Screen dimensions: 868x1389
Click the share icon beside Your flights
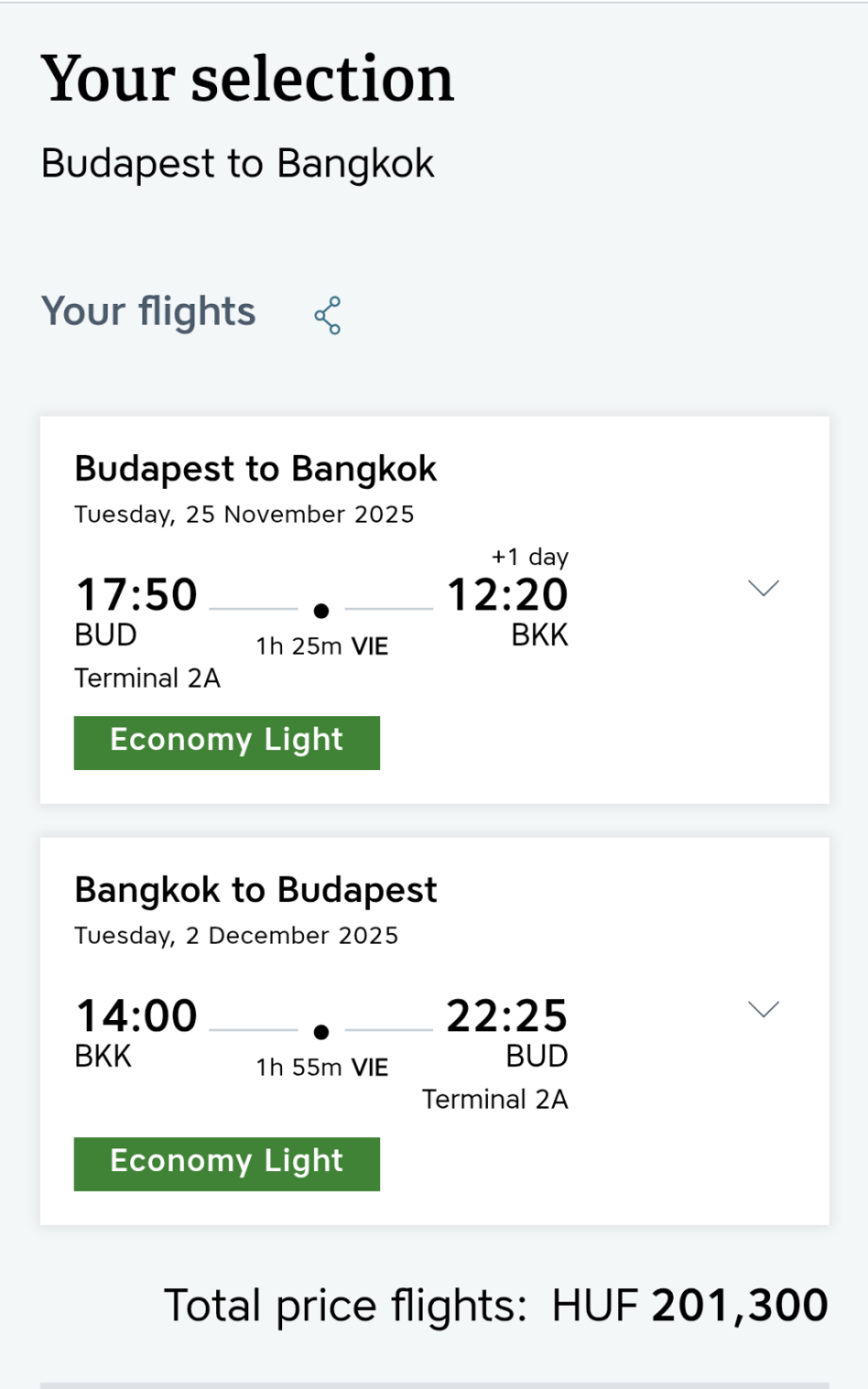click(x=327, y=315)
